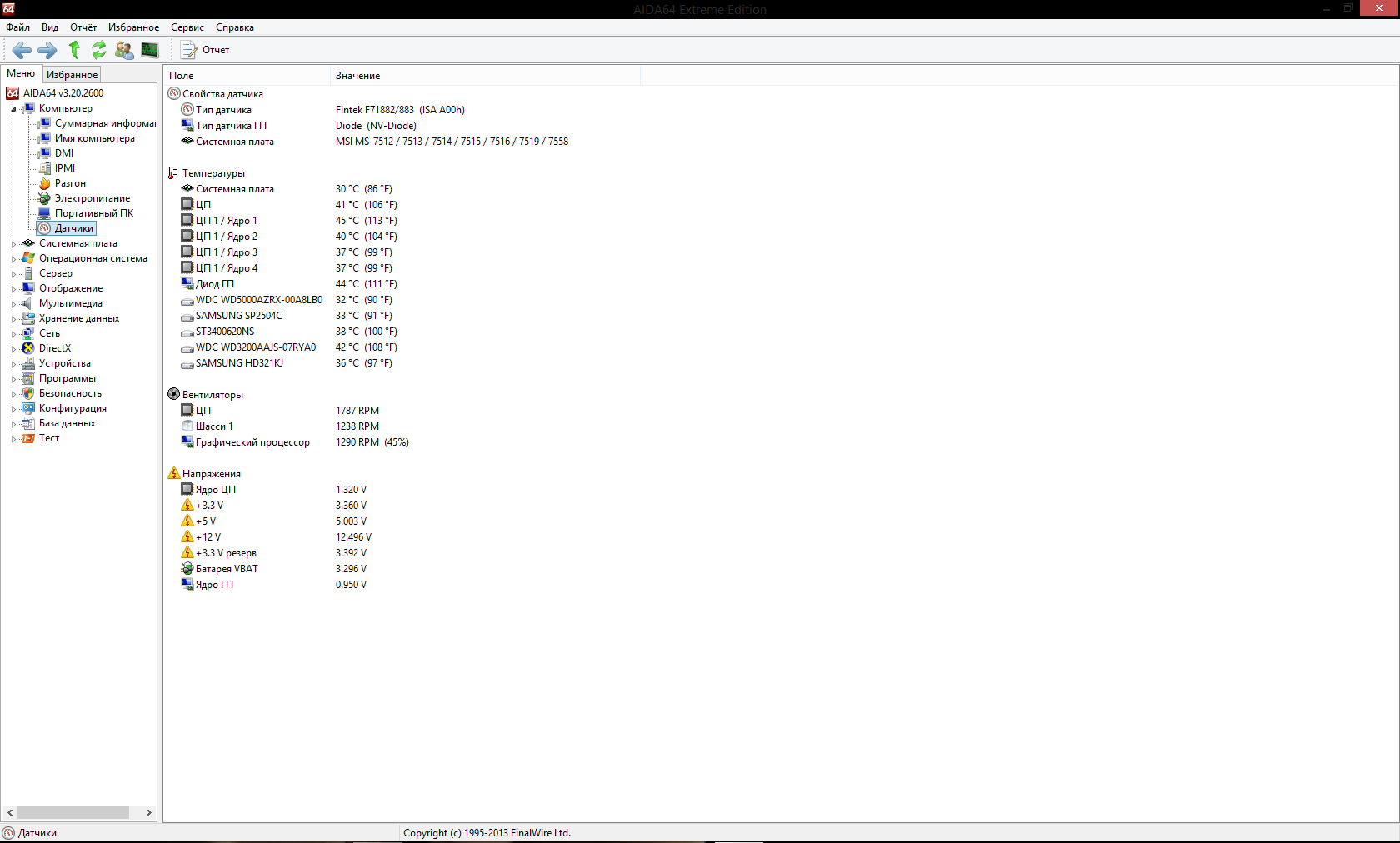Click the Датчики status bar label
This screenshot has height=843, width=1400.
(x=37, y=833)
